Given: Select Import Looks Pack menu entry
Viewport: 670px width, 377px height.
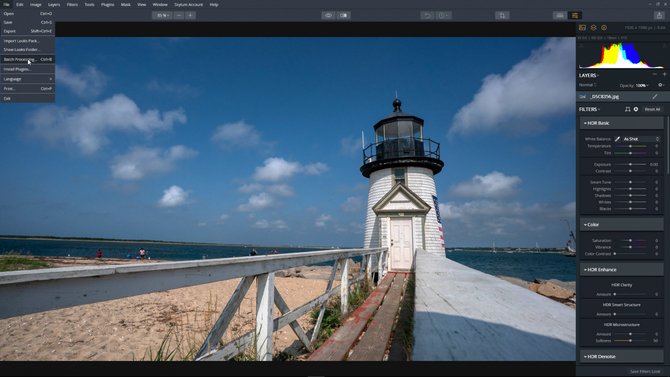Looking at the screenshot, I should pyautogui.click(x=27, y=41).
